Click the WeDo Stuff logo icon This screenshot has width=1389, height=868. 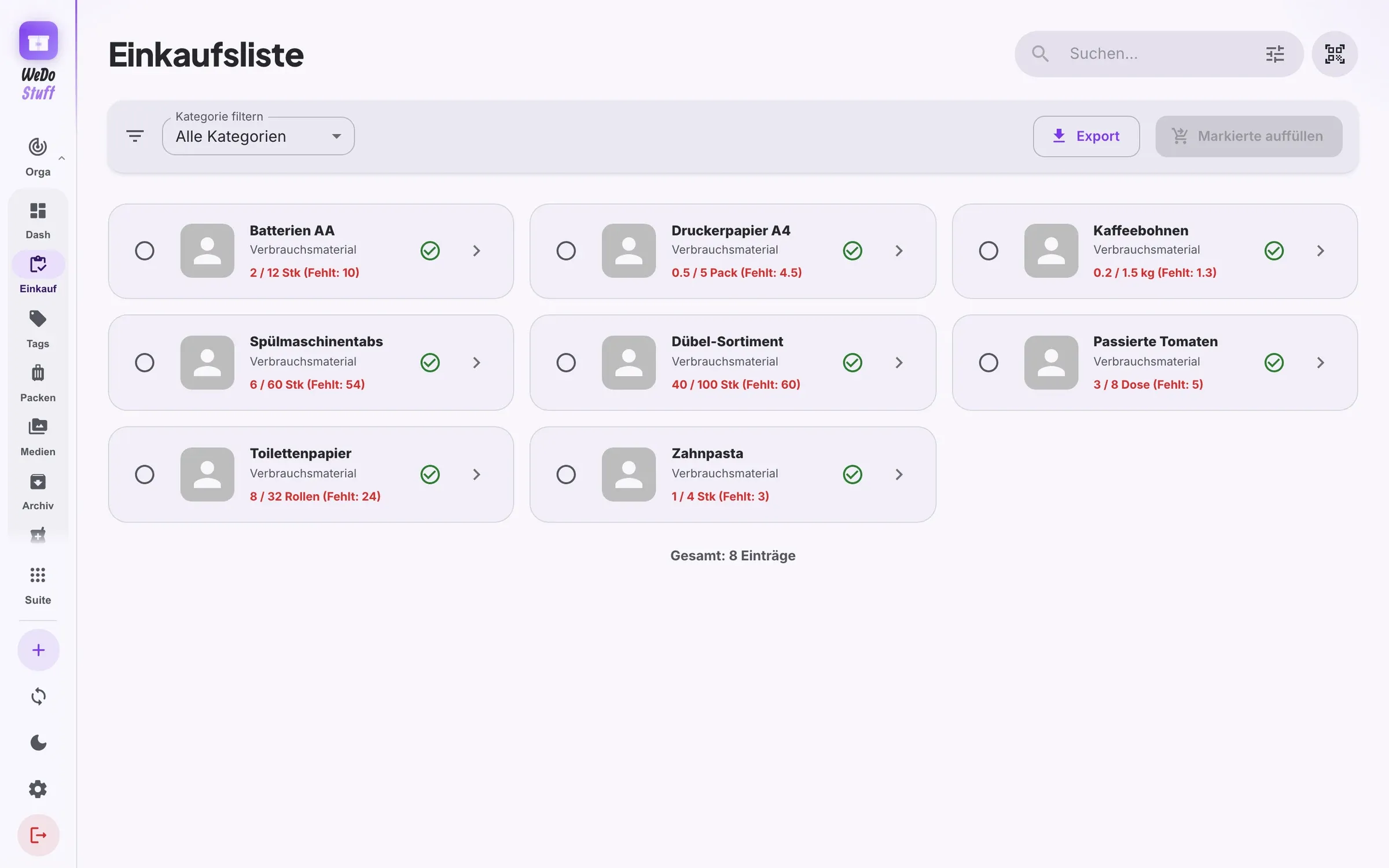click(x=38, y=41)
